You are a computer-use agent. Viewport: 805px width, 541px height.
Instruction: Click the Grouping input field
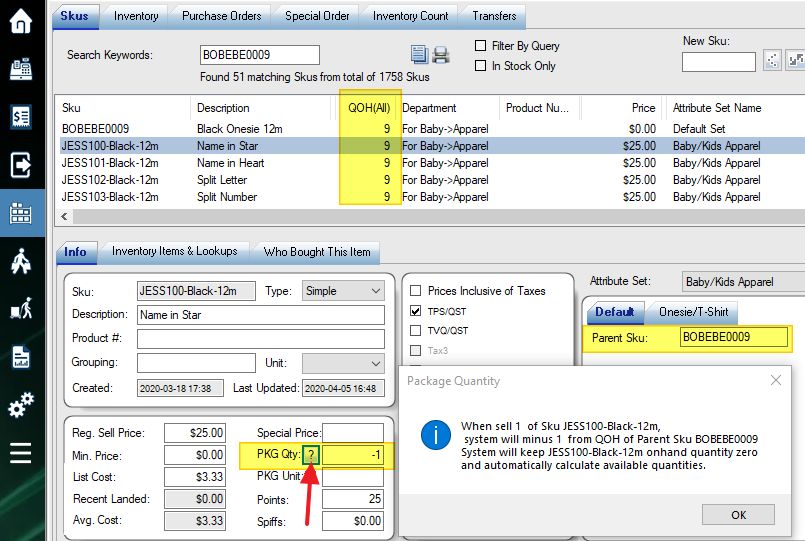(196, 363)
